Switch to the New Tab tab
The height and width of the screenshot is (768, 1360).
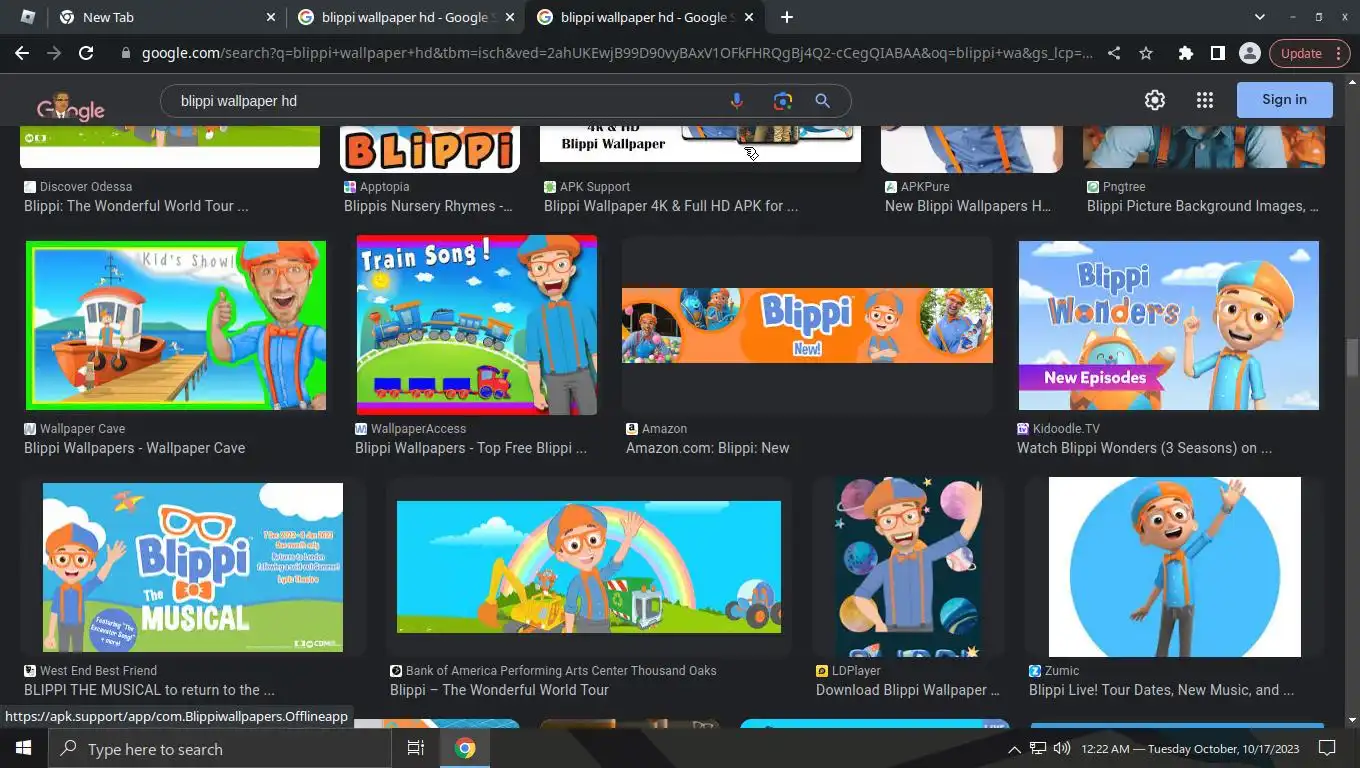165,17
